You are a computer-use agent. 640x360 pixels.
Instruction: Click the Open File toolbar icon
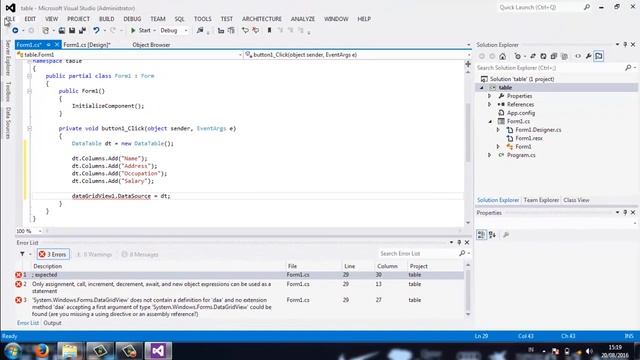62,31
